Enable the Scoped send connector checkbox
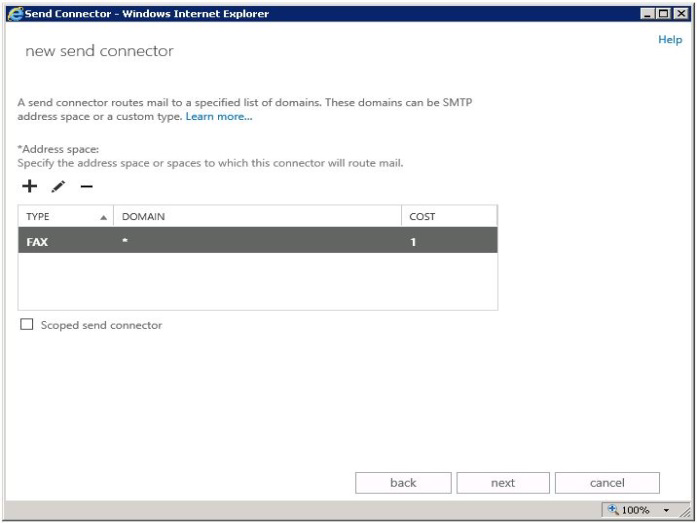The width and height of the screenshot is (697, 523). click(27, 325)
